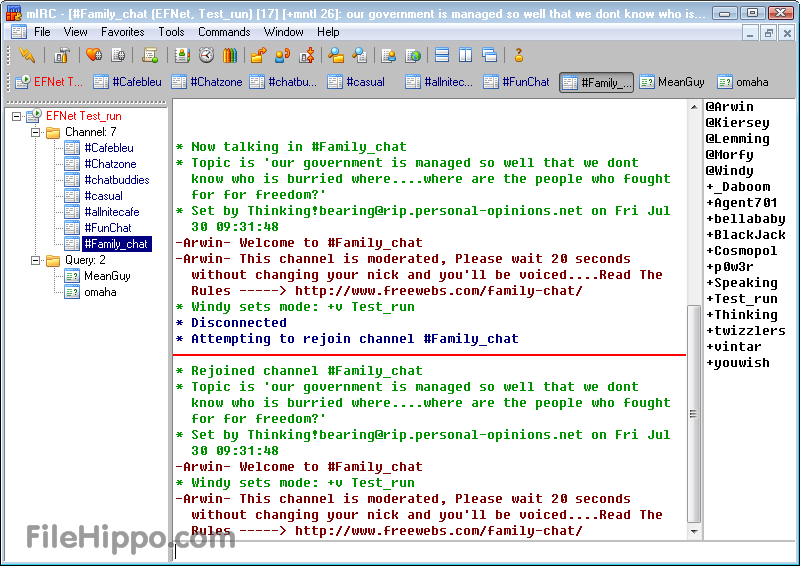The image size is (800, 566).
Task: Collapse the EFNet Test_run tree node
Action: [17, 116]
